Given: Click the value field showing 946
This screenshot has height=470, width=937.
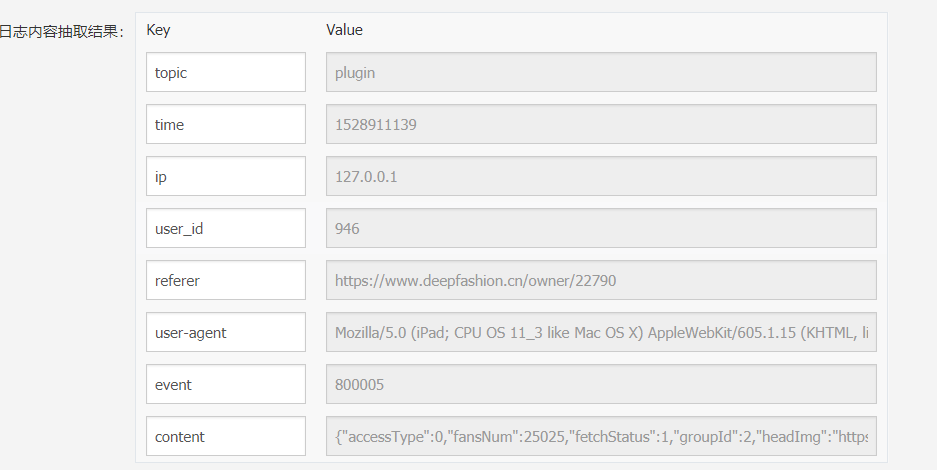Looking at the screenshot, I should click(600, 228).
